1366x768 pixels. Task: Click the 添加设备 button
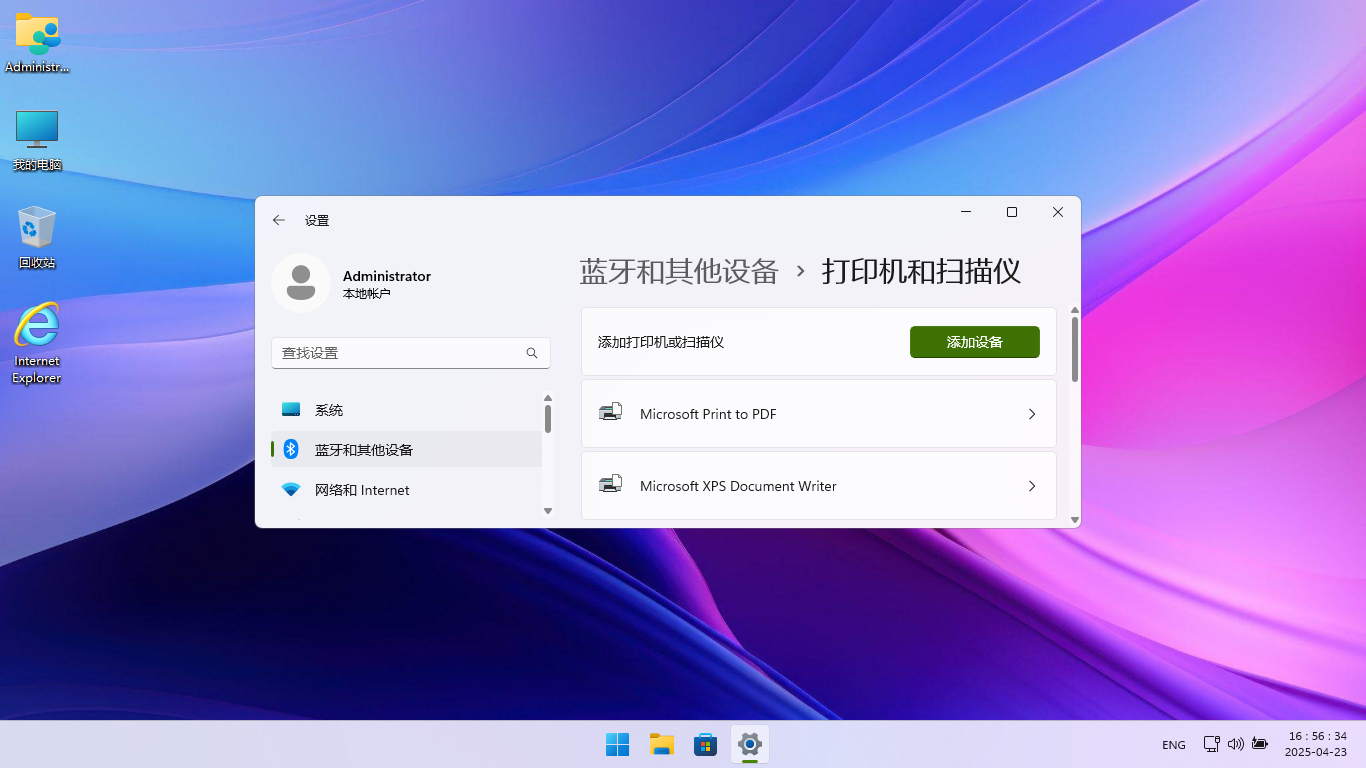point(975,342)
